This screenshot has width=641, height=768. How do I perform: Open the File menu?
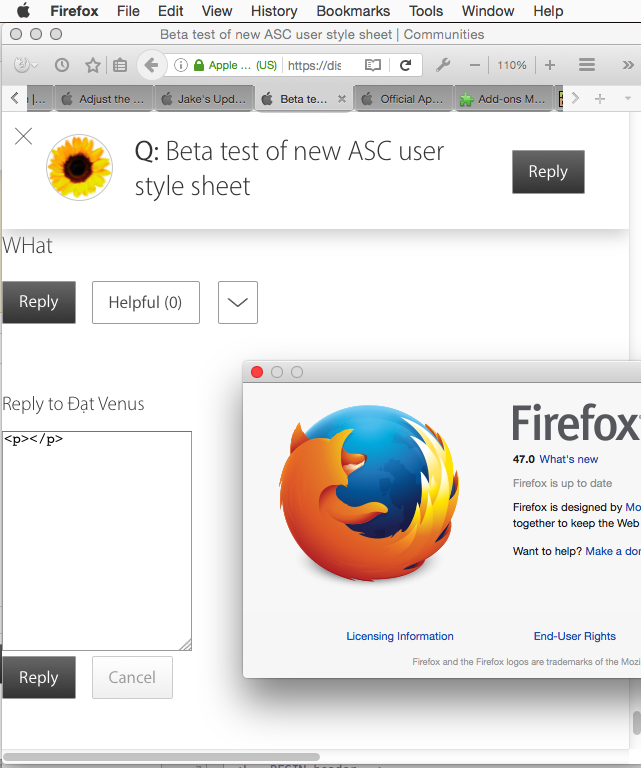tap(128, 11)
